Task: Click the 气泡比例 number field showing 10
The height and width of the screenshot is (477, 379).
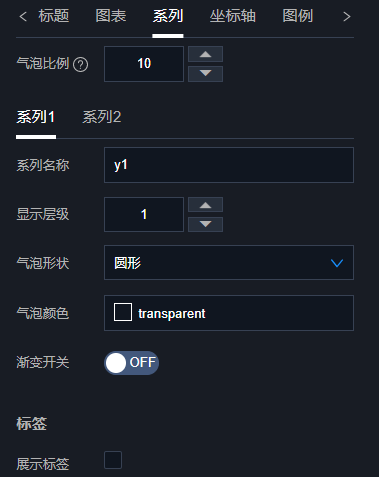Action: [144, 64]
